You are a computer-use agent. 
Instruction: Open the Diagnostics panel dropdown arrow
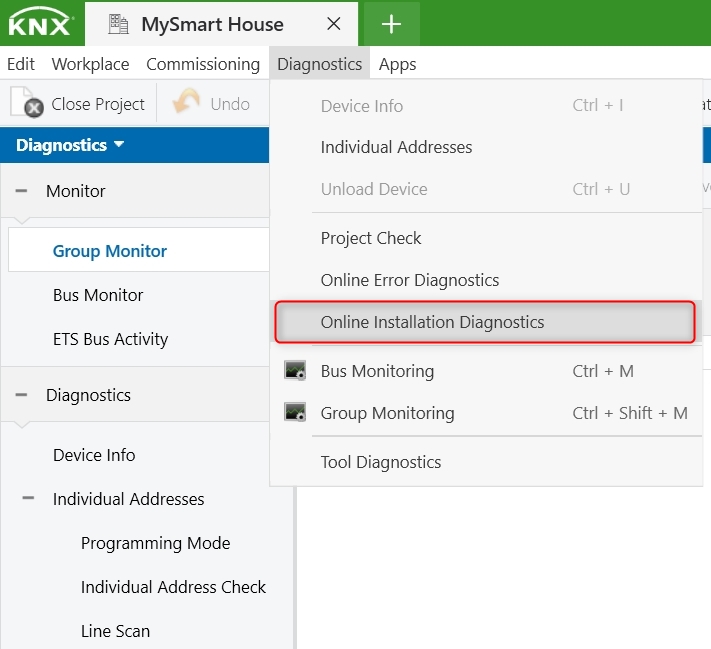pyautogui.click(x=119, y=144)
